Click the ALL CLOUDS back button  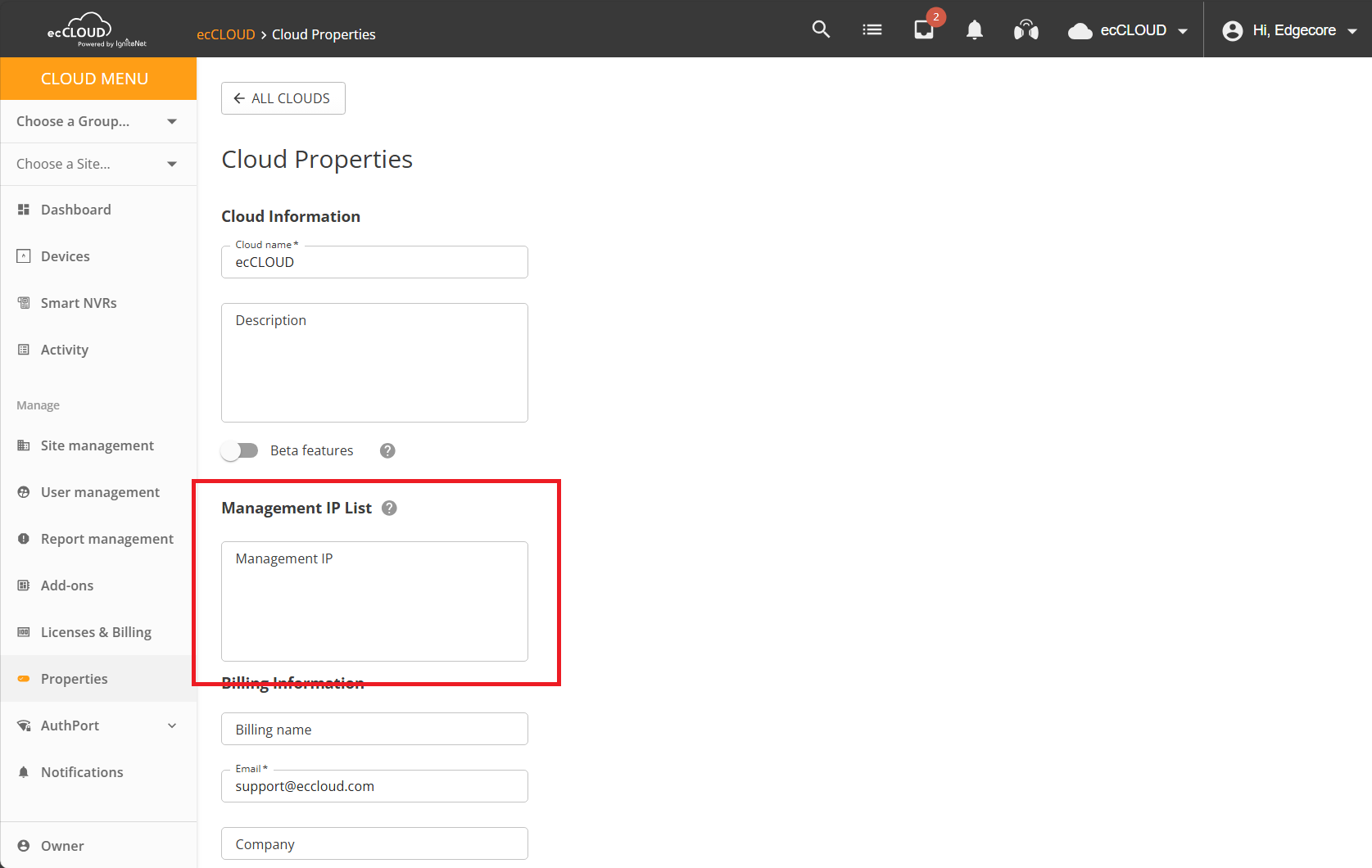point(283,98)
